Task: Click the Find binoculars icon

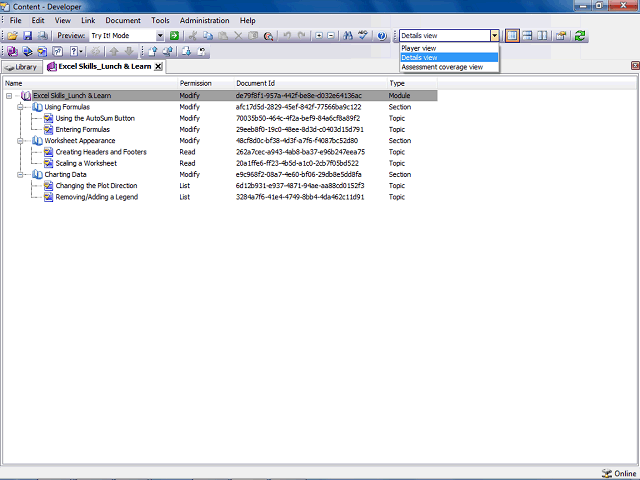Action: tap(348, 36)
